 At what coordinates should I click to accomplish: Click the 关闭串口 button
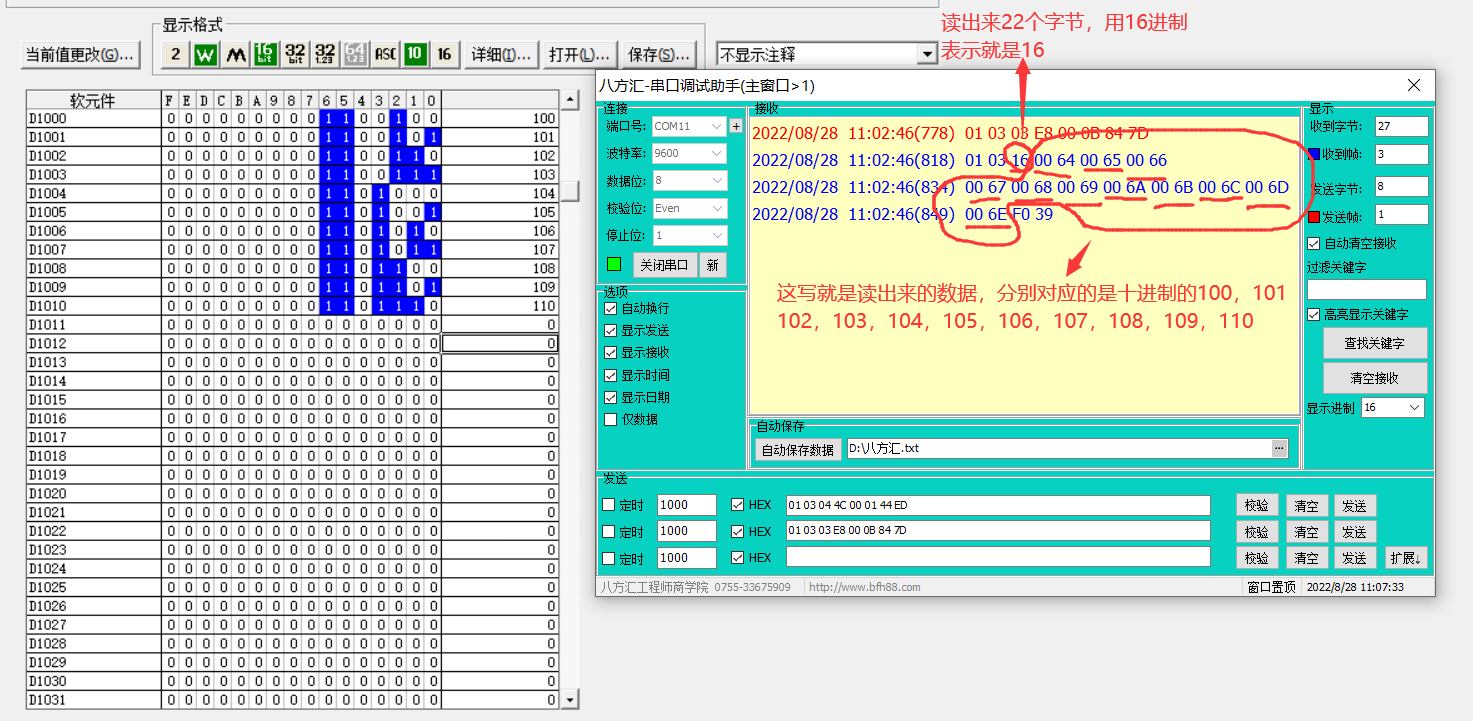(x=664, y=265)
